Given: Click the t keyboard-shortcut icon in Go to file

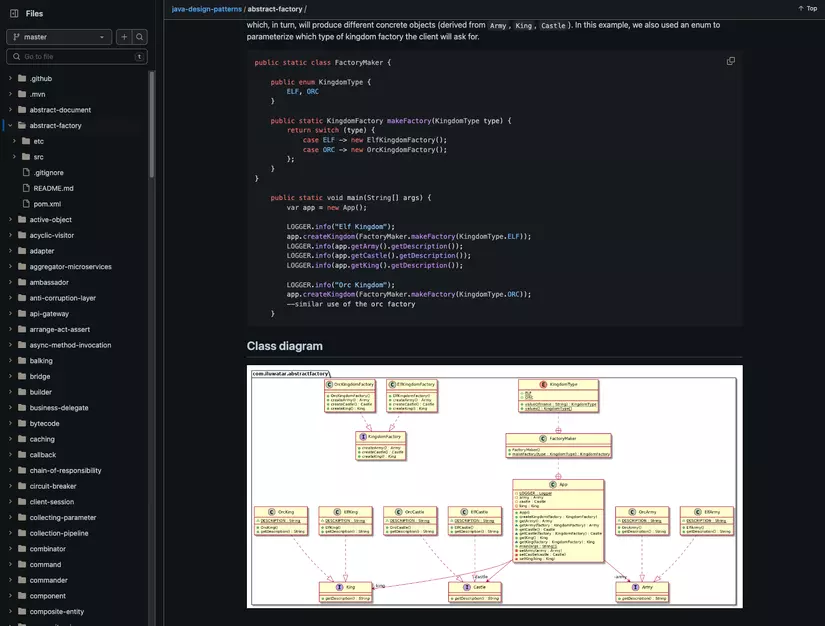Looking at the screenshot, I should click(138, 54).
